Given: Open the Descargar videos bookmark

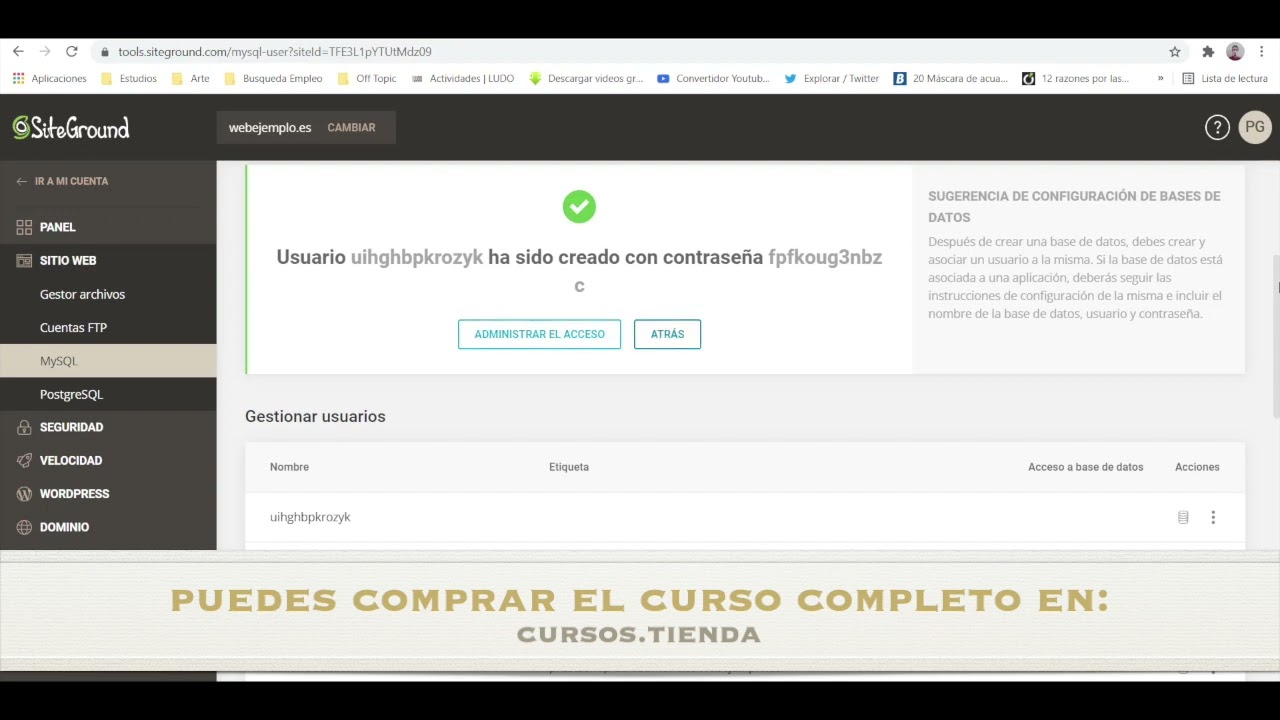Looking at the screenshot, I should tap(586, 78).
